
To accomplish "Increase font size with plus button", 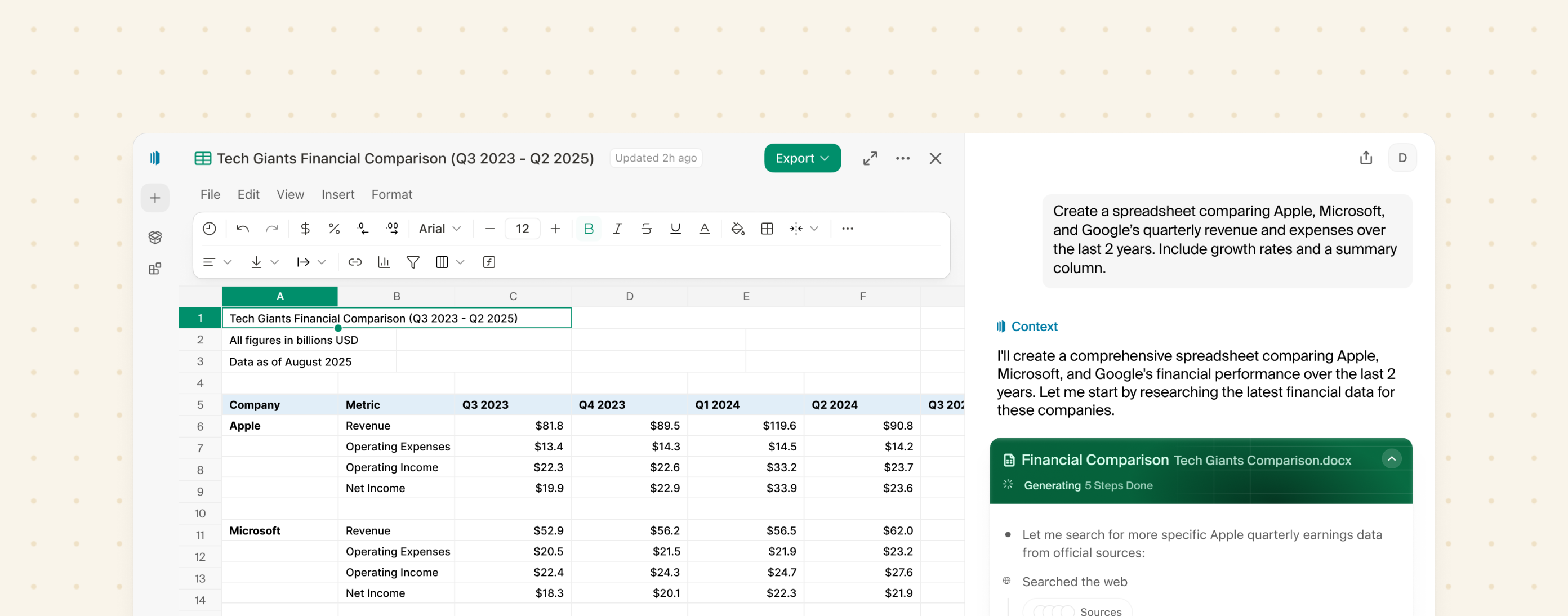I will (x=555, y=229).
